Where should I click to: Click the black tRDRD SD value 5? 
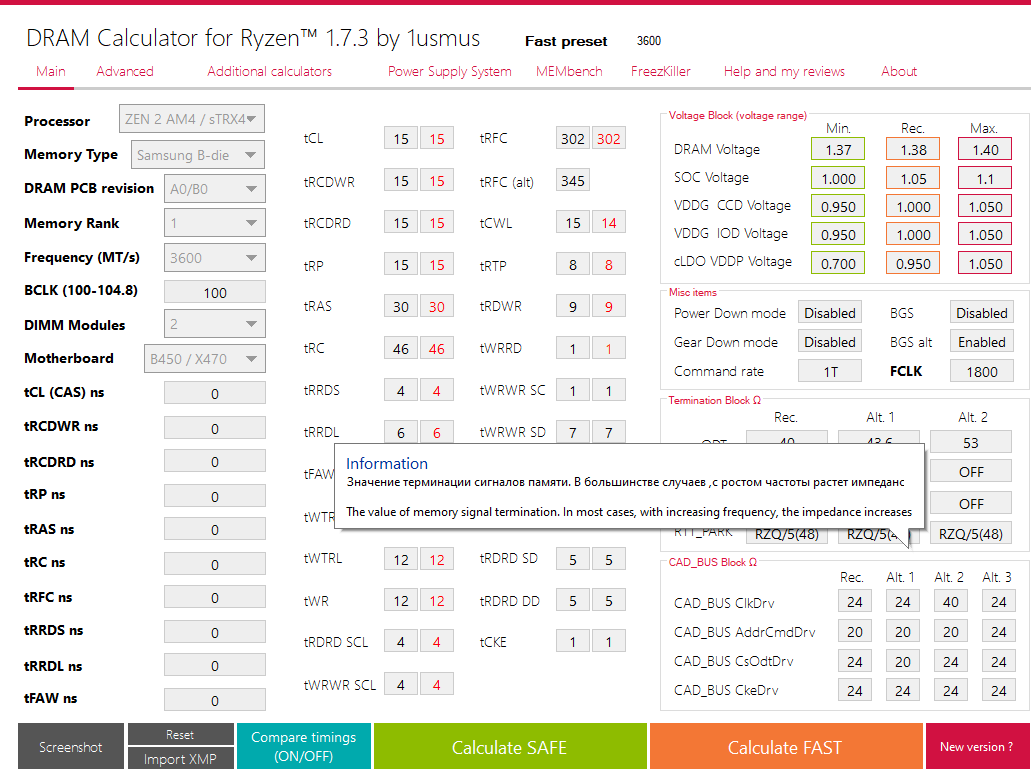(573, 559)
